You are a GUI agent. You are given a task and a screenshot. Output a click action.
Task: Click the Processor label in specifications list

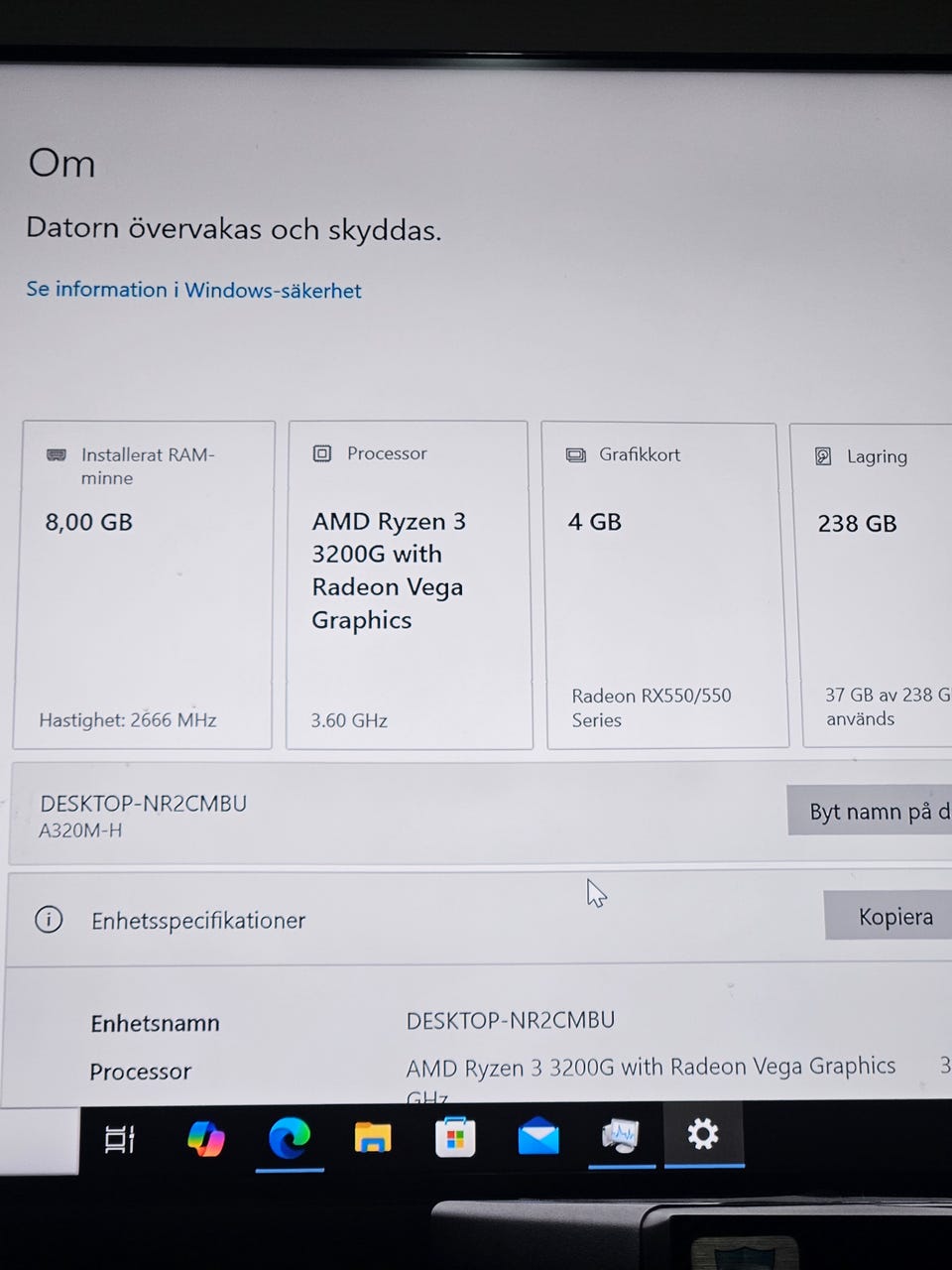(140, 1072)
